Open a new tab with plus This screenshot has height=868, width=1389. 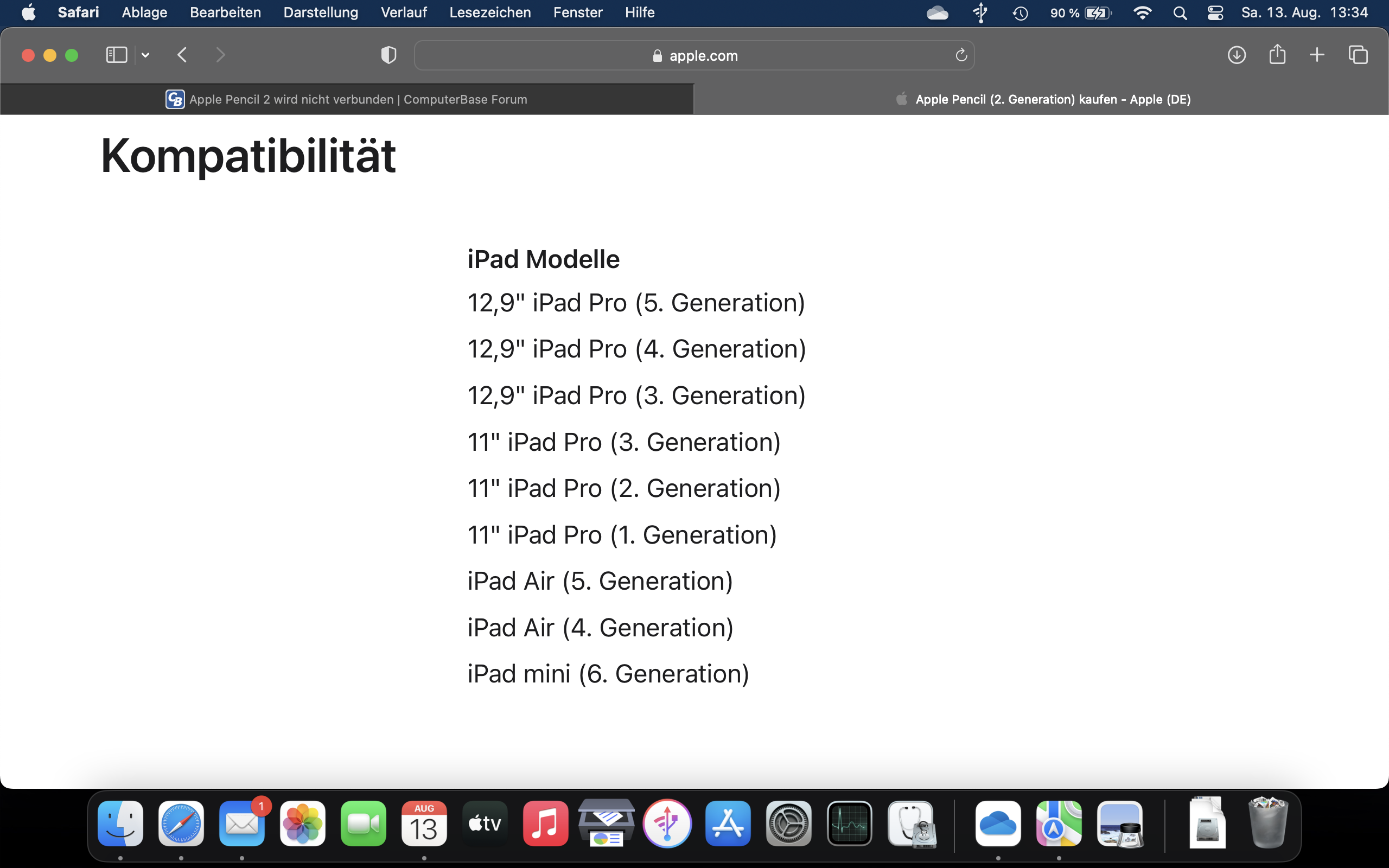1317,55
